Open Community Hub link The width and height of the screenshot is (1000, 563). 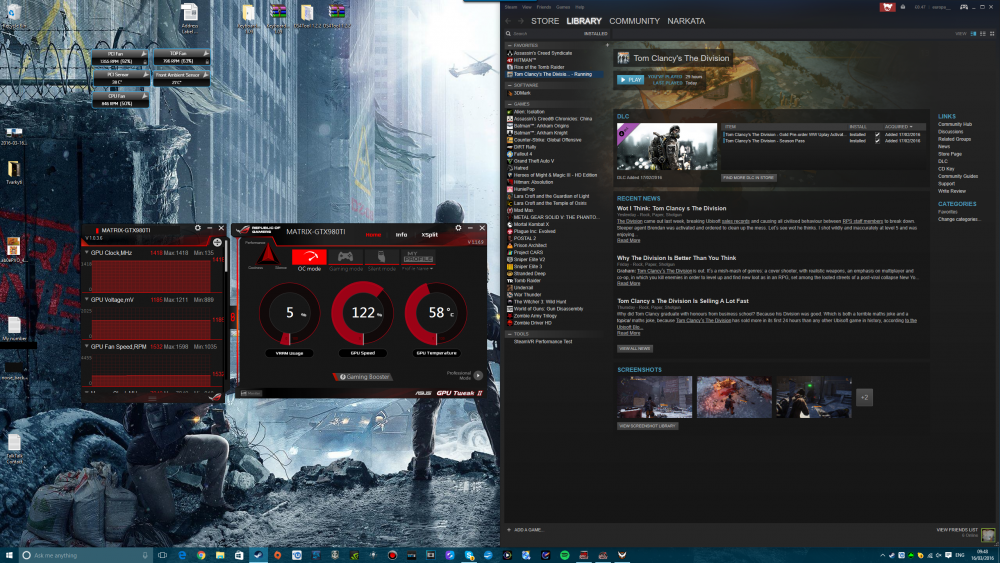[x=955, y=124]
